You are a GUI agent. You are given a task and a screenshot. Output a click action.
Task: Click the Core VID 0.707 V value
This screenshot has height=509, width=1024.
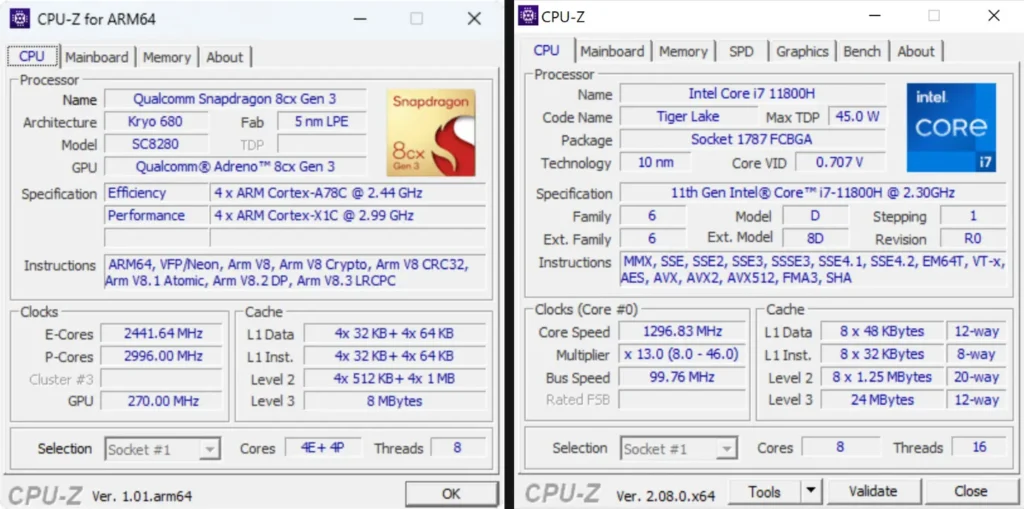pos(840,162)
